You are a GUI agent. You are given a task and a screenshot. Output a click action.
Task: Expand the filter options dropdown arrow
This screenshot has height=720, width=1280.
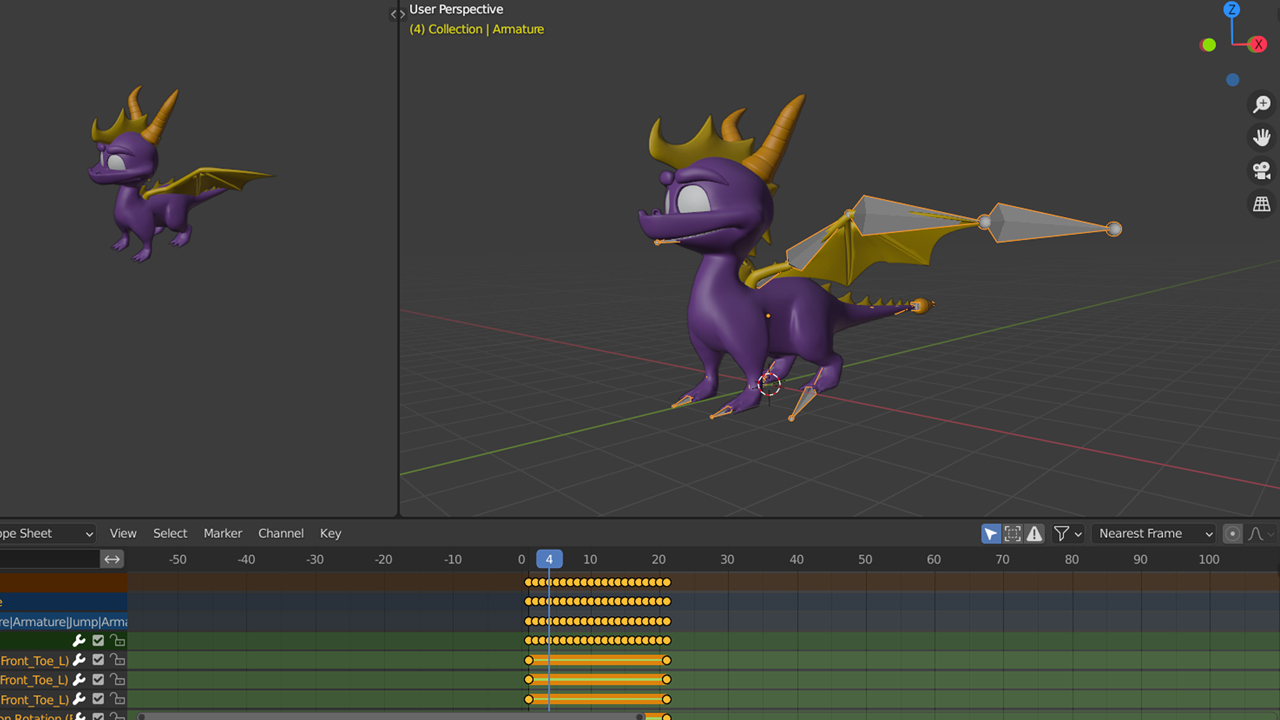[1078, 534]
